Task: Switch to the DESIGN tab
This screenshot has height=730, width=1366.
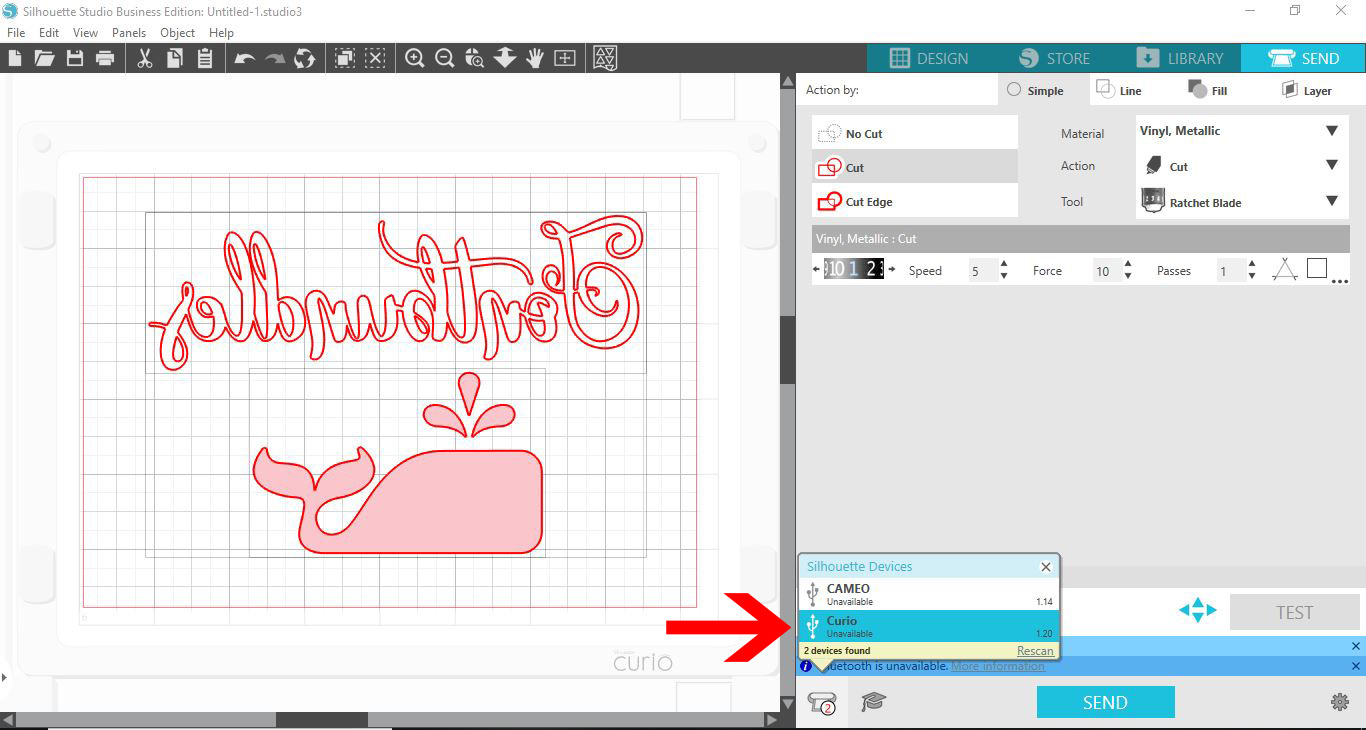Action: [x=928, y=58]
